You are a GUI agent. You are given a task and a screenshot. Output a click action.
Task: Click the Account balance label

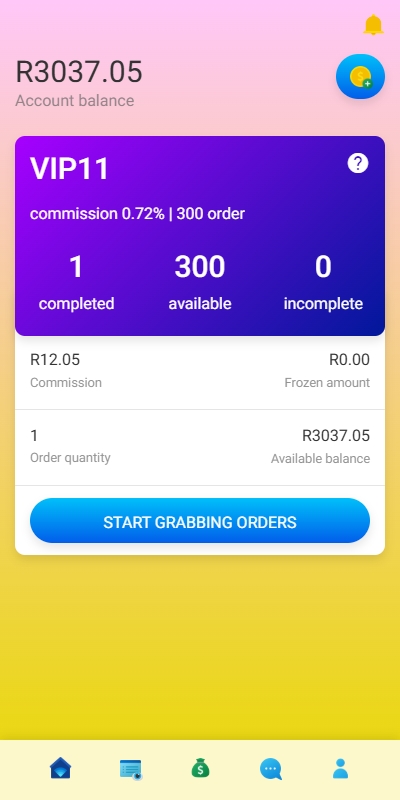(x=74, y=101)
